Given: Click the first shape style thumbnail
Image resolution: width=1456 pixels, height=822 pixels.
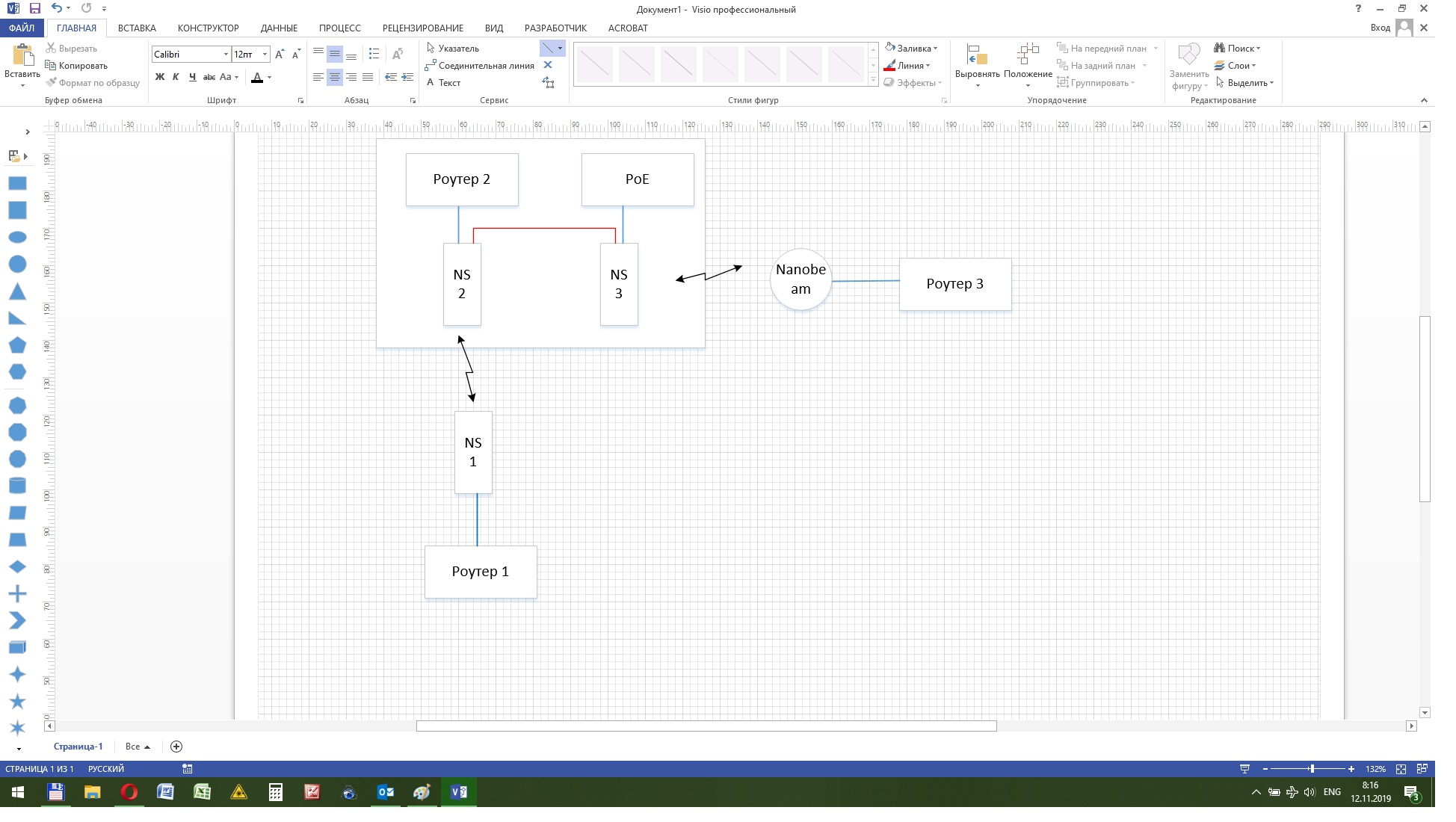Looking at the screenshot, I should (x=595, y=64).
